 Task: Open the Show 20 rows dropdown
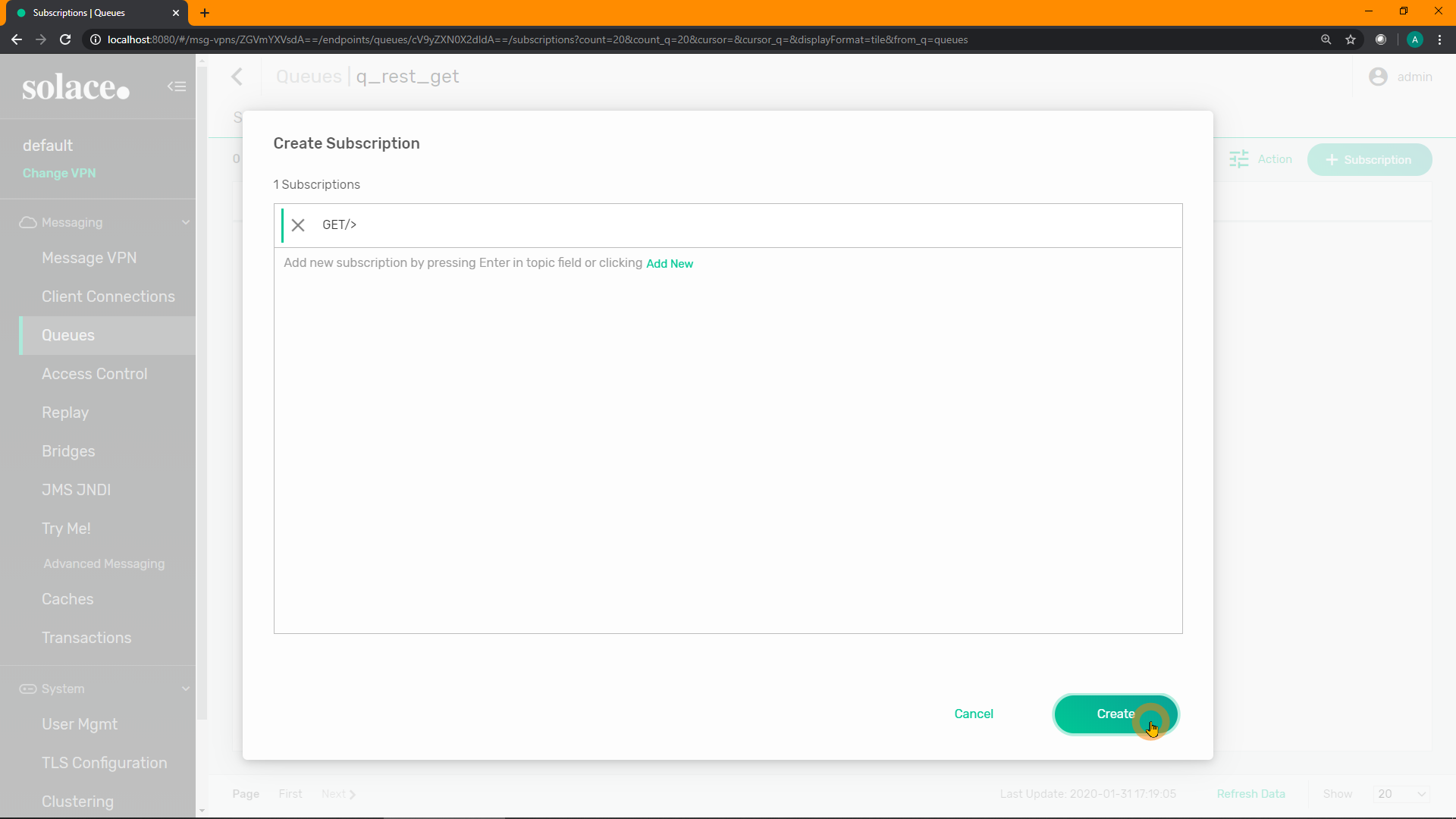click(x=1401, y=794)
